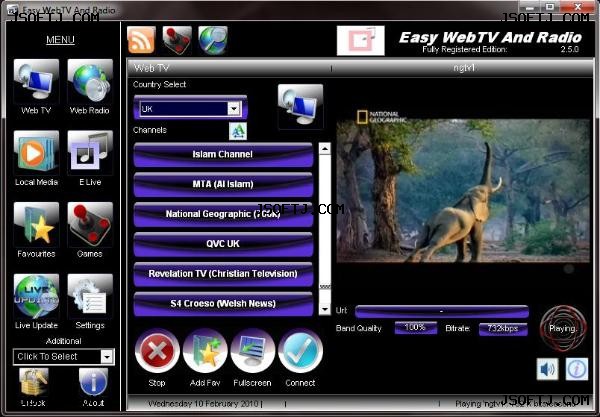
Task: Click the channel list scroll down arrow
Action: click(325, 309)
